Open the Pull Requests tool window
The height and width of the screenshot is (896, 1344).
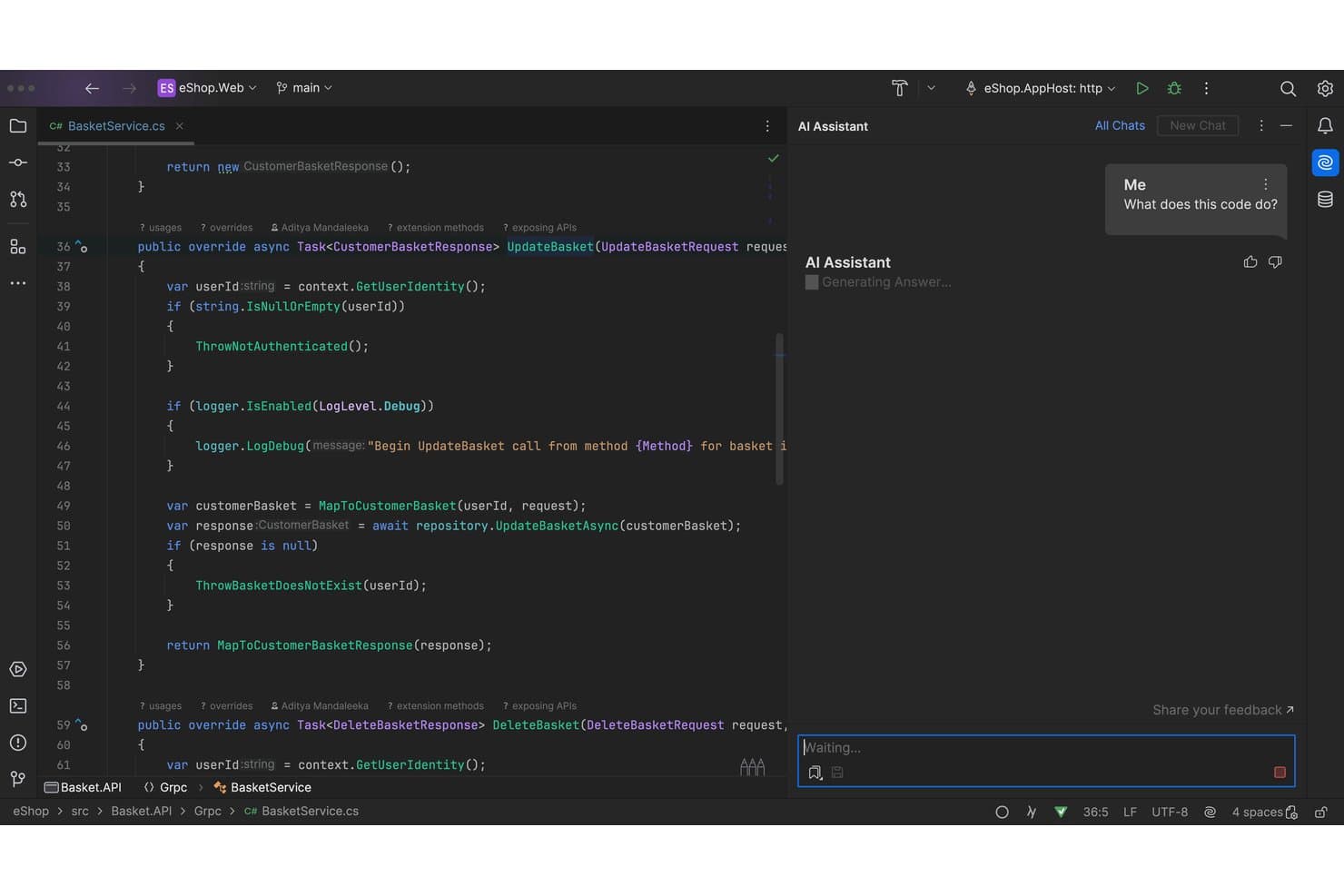point(18,199)
